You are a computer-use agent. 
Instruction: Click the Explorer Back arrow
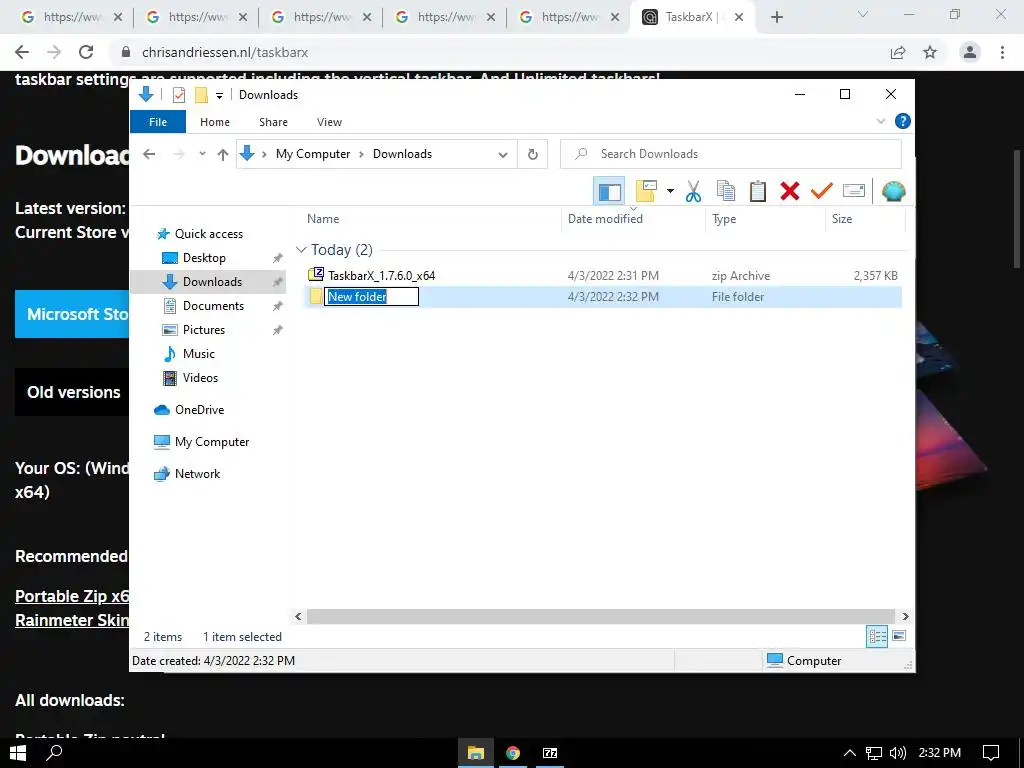(x=150, y=154)
